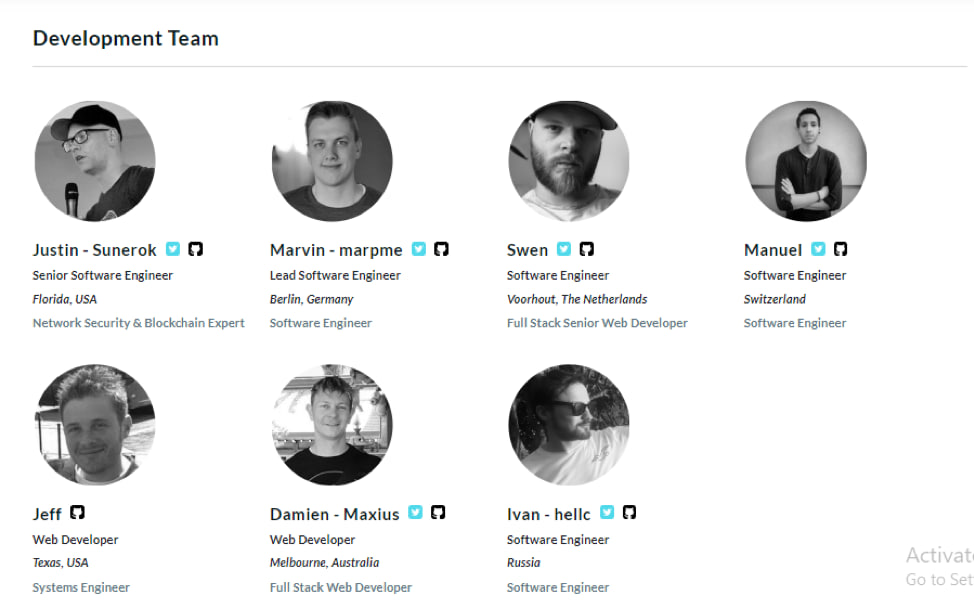Click Marvin - marpme's GitHub icon
The height and width of the screenshot is (606, 974).
click(x=441, y=249)
